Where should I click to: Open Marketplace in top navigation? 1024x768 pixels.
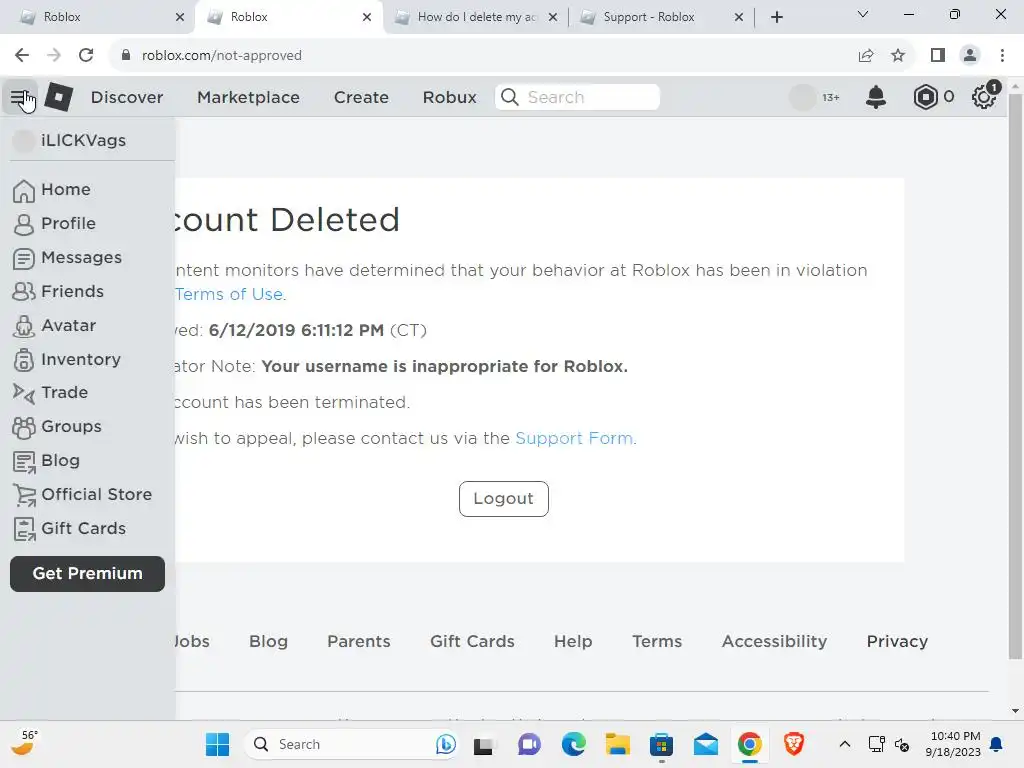(x=248, y=97)
